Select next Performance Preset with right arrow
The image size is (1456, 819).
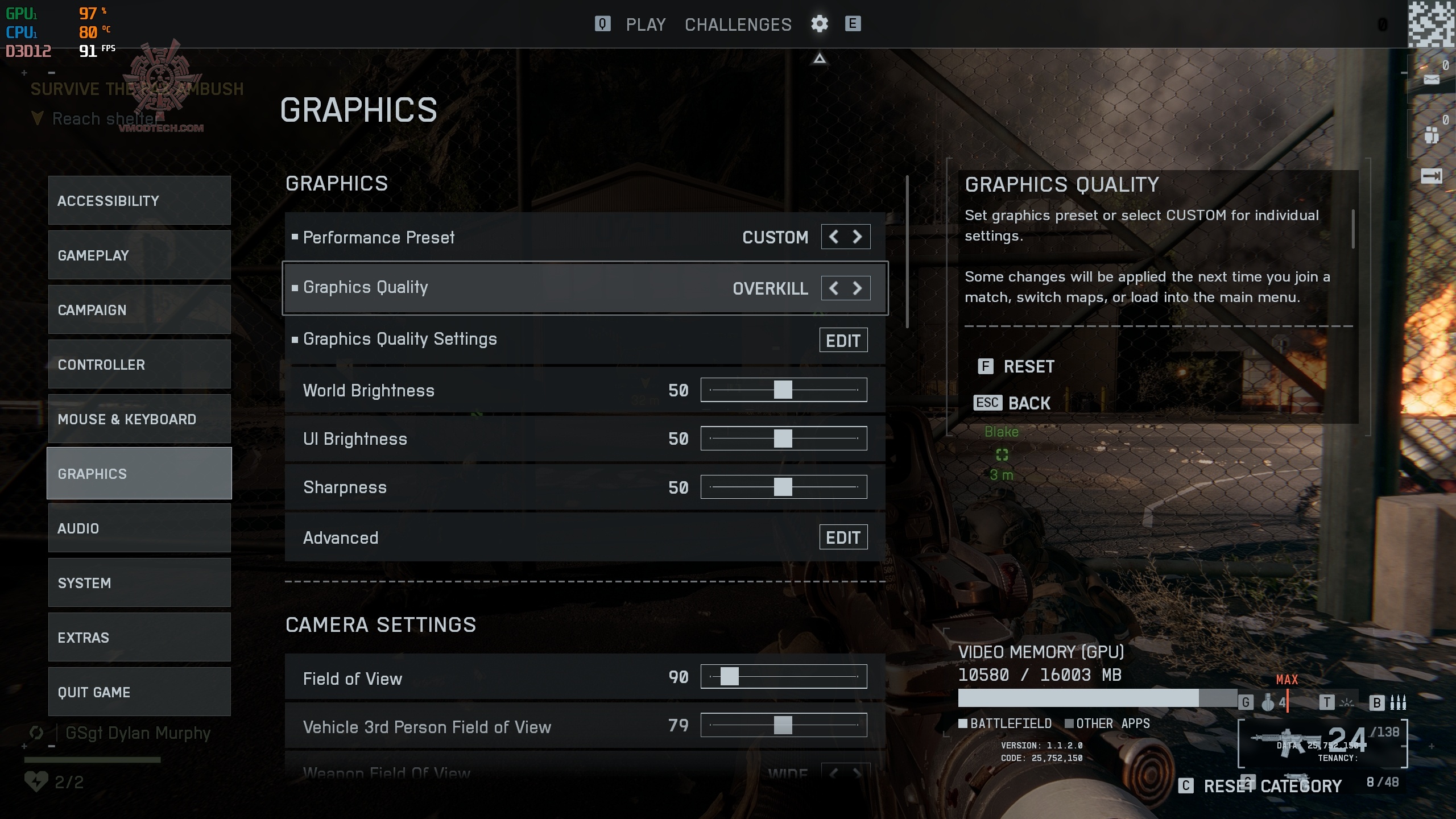click(858, 237)
